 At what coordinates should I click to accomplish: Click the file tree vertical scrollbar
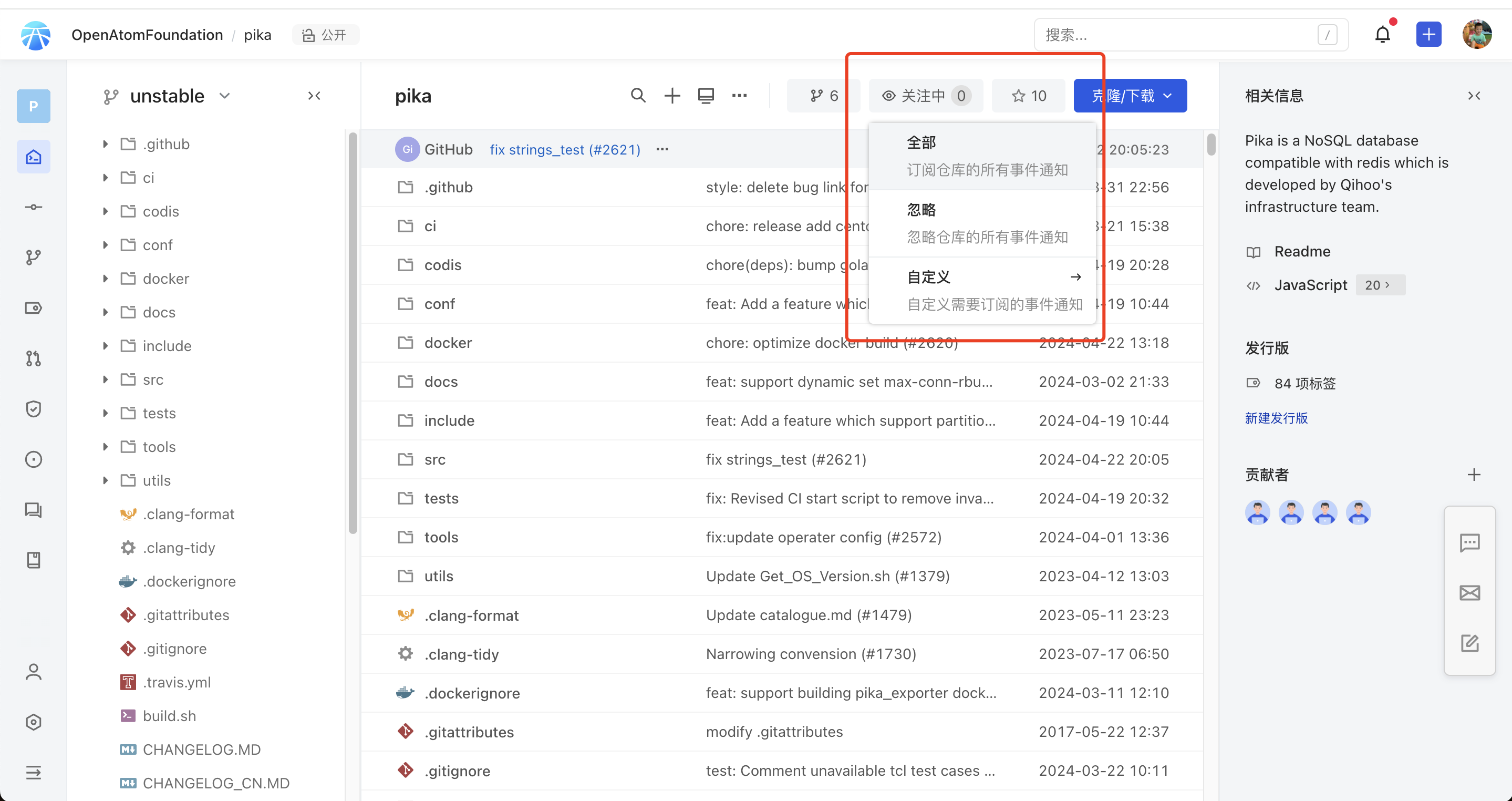(353, 333)
